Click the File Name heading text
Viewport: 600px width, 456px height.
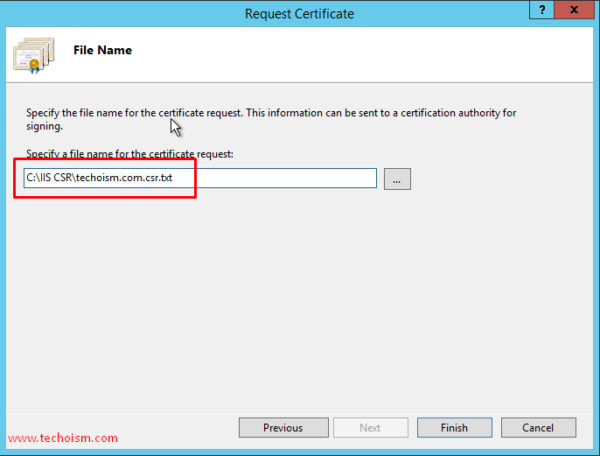tap(102, 50)
